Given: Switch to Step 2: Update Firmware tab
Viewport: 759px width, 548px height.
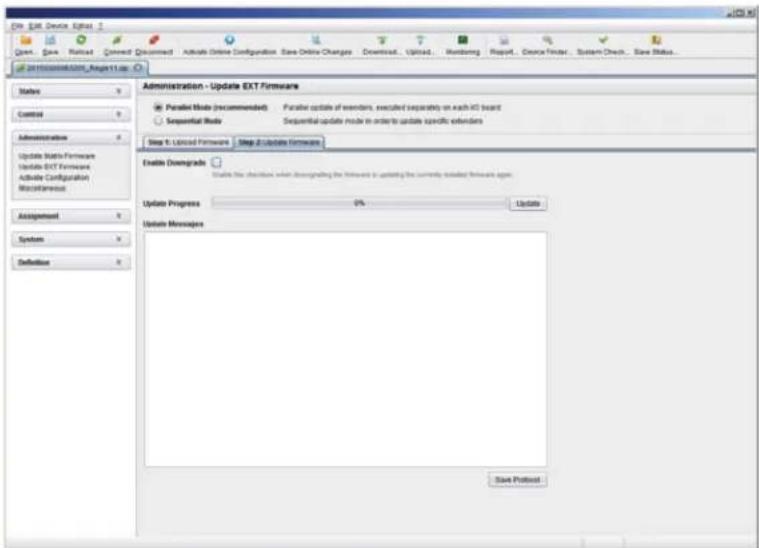Looking at the screenshot, I should click(279, 142).
